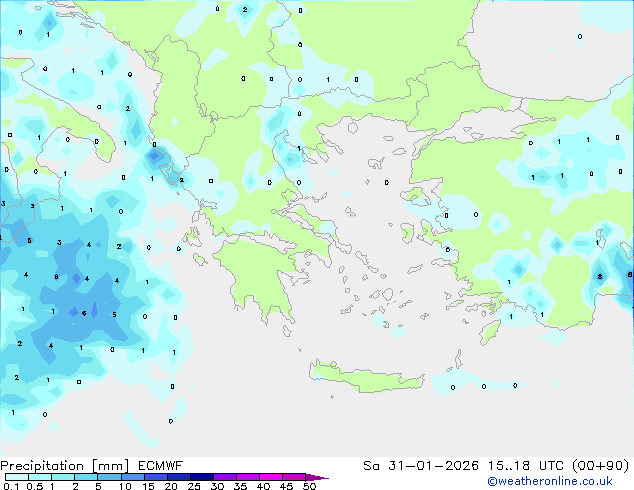Screen dimensions: 634x490
Task: Click the 45–50 mm legend color box
Action: coord(294,477)
